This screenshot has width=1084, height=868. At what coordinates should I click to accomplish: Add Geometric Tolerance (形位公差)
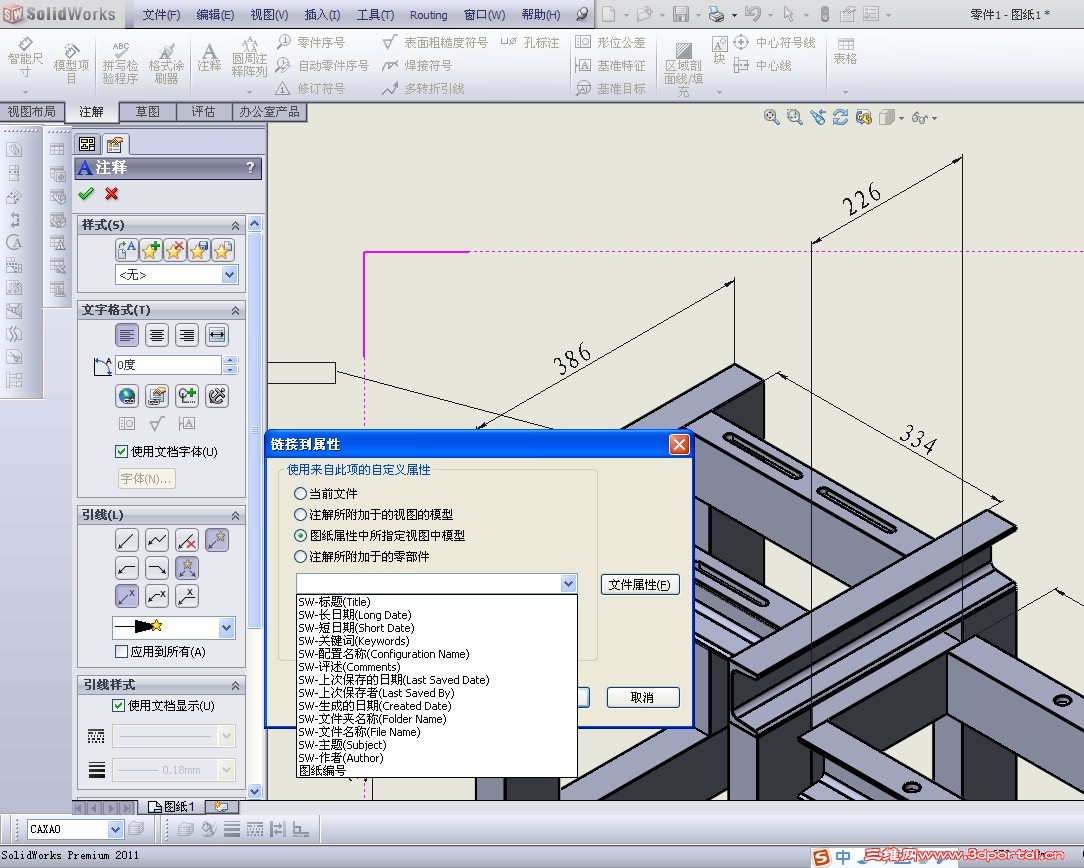[610, 42]
